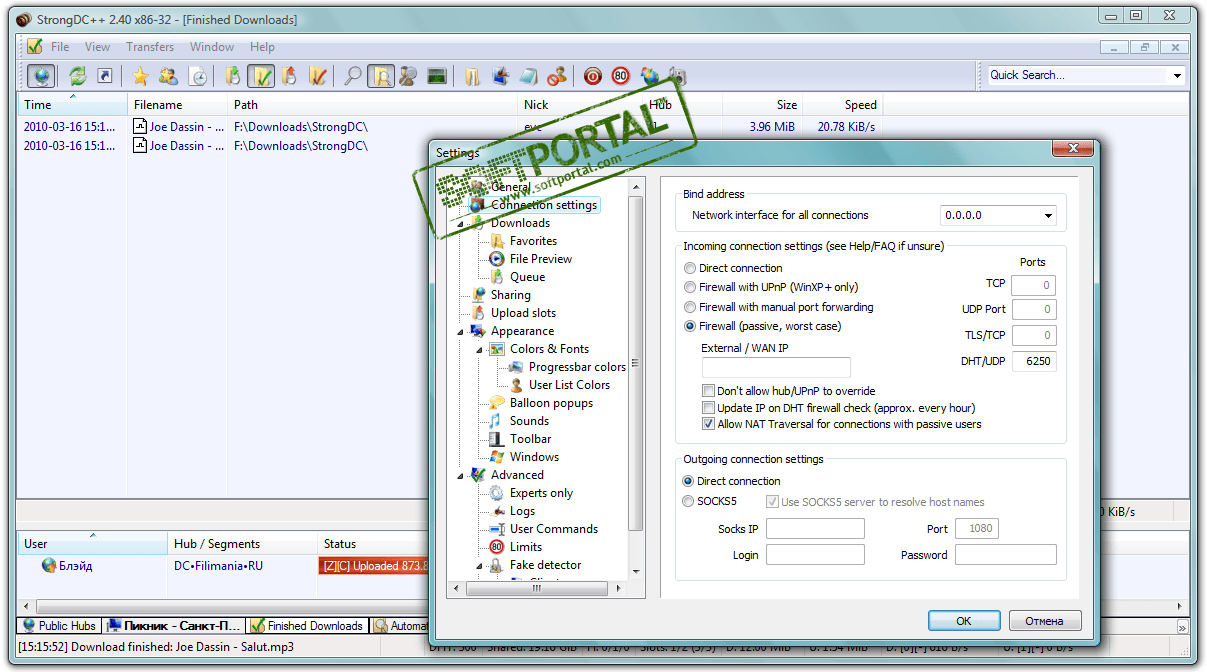
Task: Click the Follow redirect shortcut-arrow toolbar icon
Action: tap(104, 75)
